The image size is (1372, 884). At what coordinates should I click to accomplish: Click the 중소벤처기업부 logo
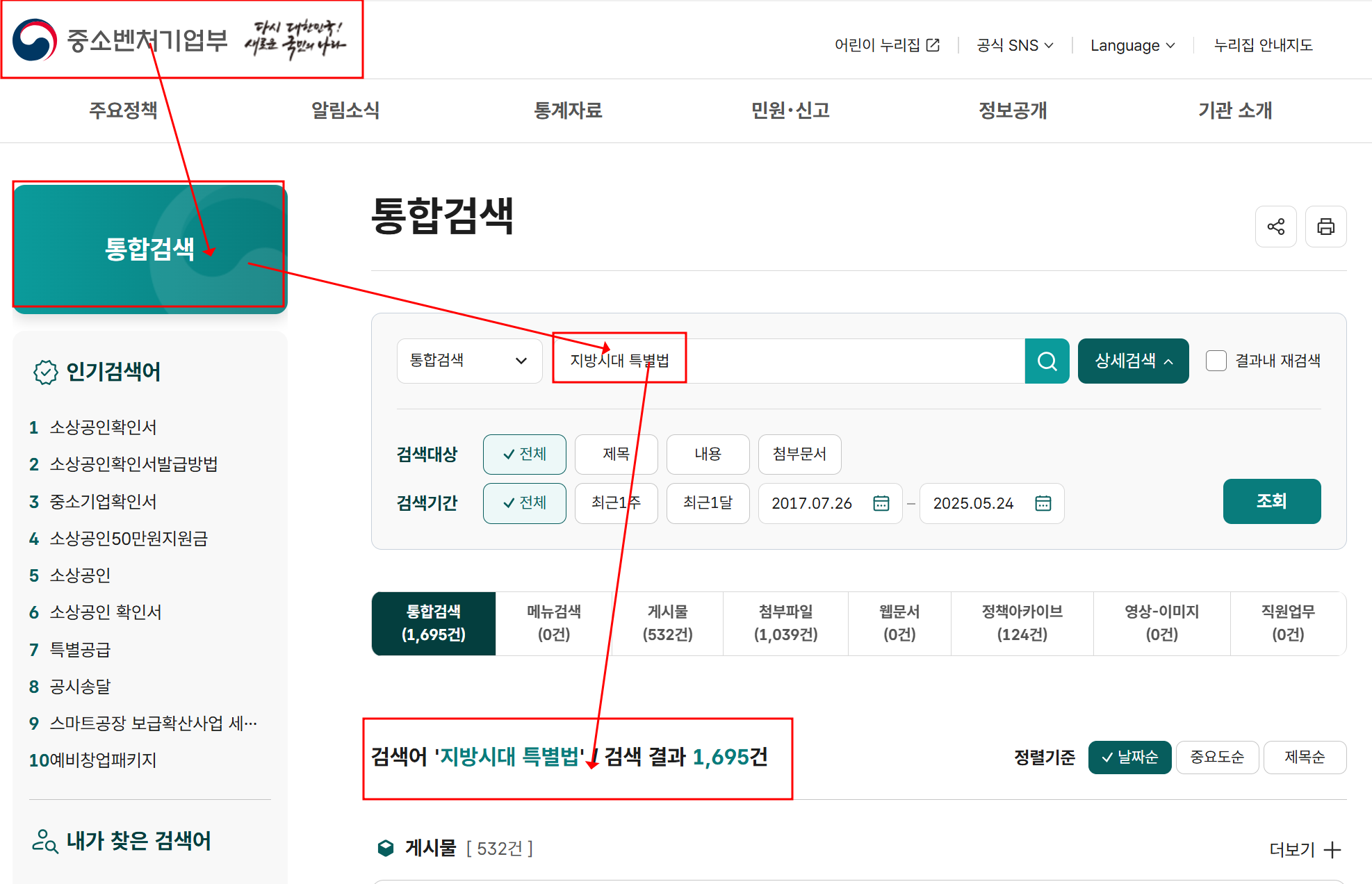coord(120,40)
